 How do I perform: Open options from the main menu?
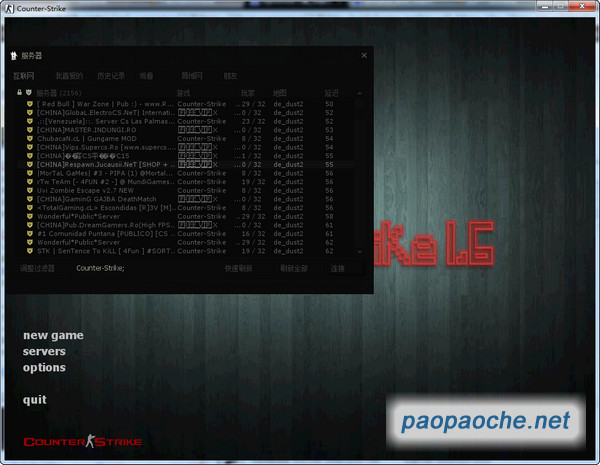point(44,367)
